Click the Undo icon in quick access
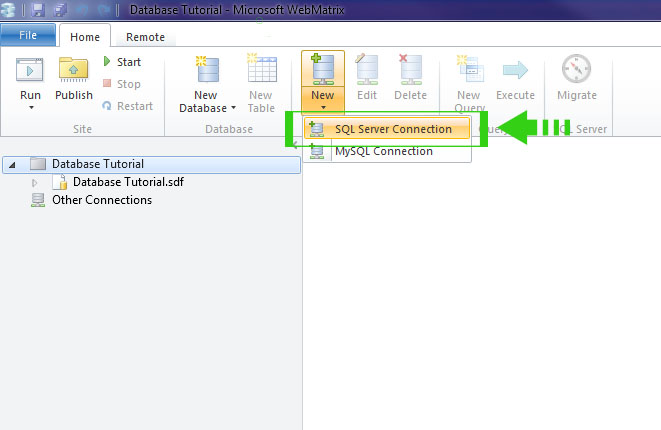661x430 pixels. point(82,10)
